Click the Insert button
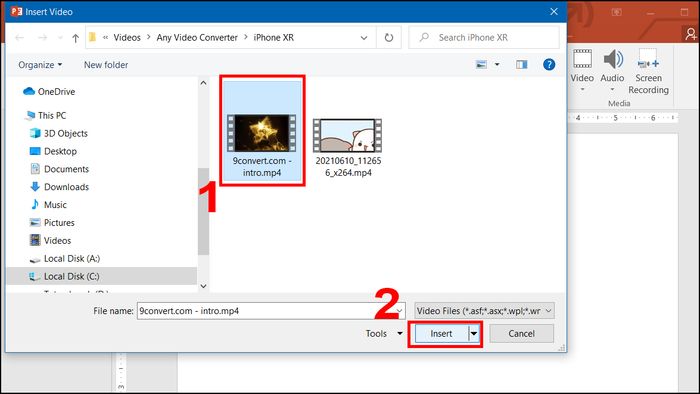 (x=441, y=334)
